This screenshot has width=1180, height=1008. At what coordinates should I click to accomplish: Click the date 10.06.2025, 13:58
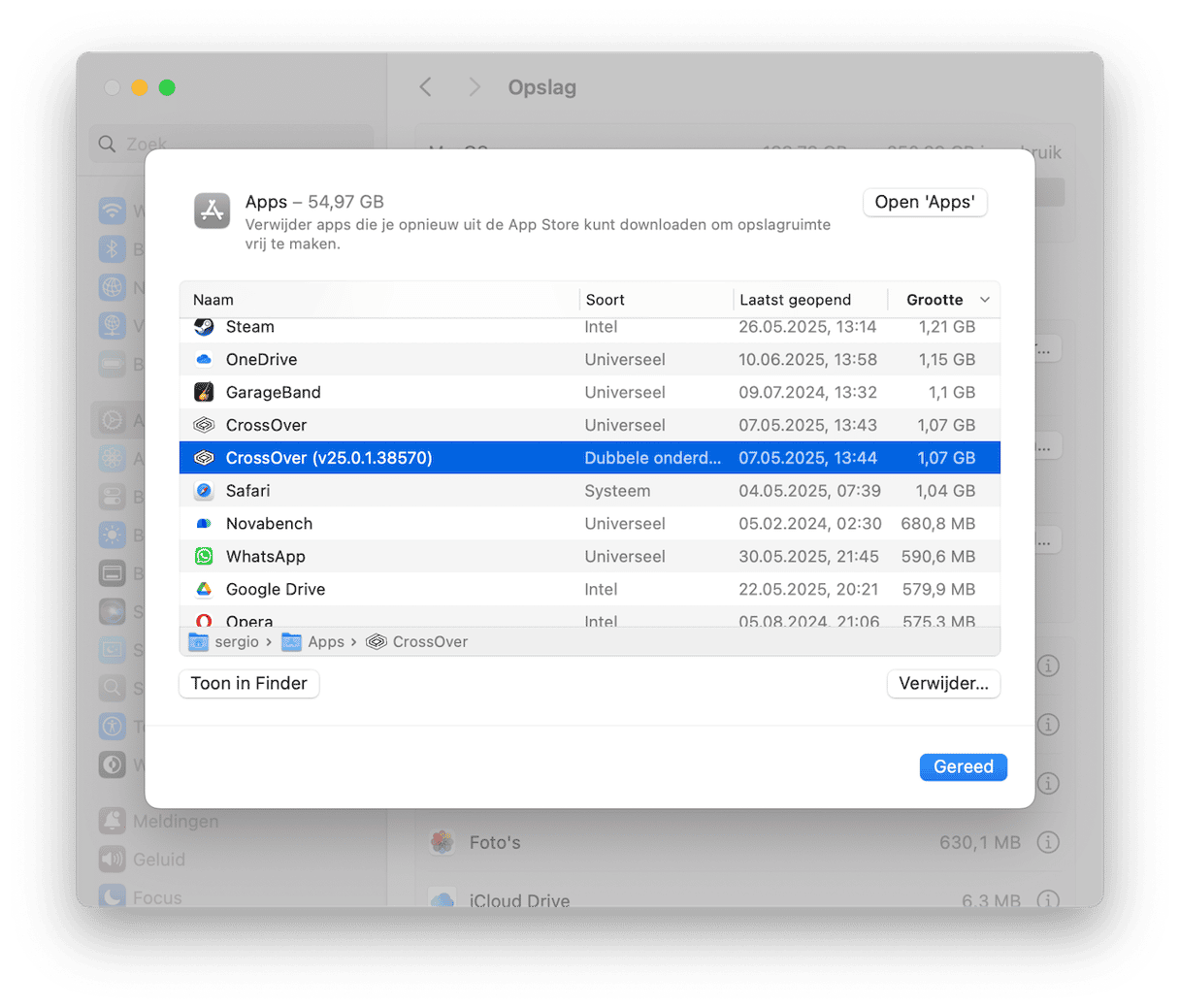coord(807,360)
